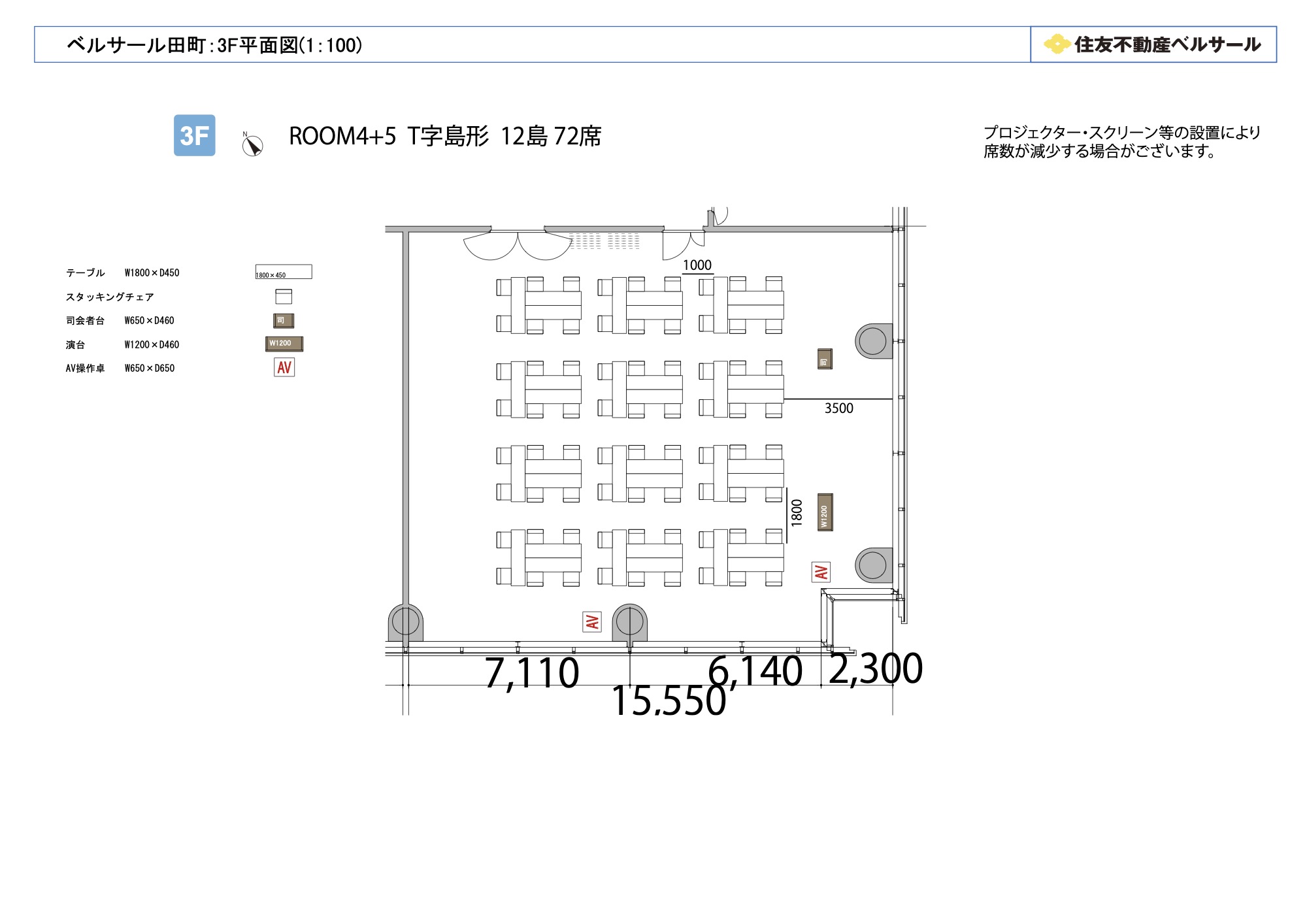Click the 住友不動産ベルサール brand text
This screenshot has width=1307, height=924.
tap(1167, 44)
